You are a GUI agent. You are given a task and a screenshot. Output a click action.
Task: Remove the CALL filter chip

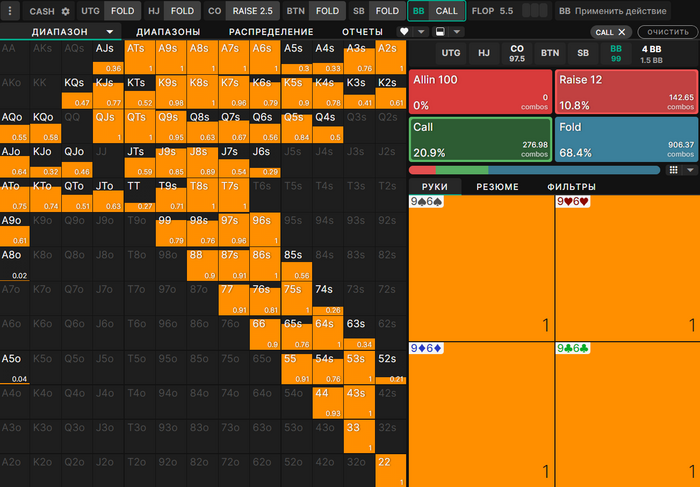[622, 32]
